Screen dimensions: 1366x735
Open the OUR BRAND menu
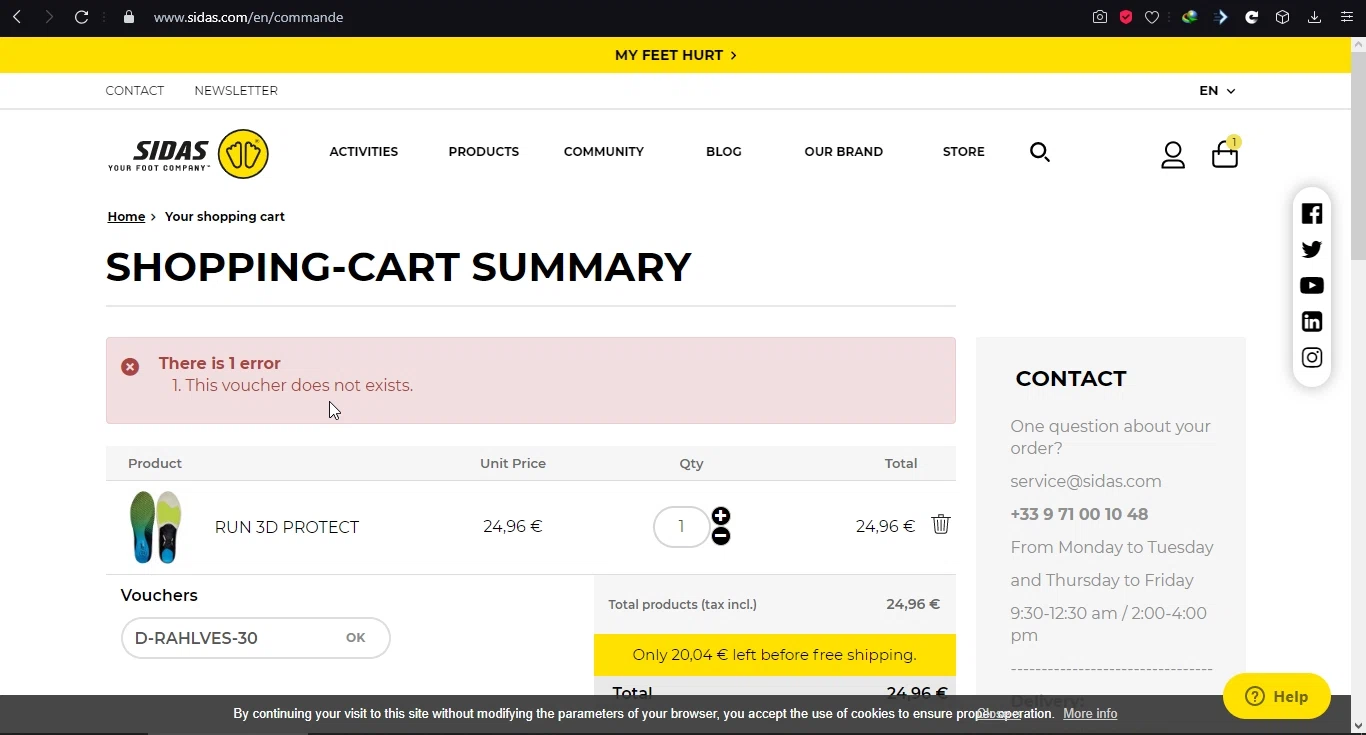(x=844, y=152)
